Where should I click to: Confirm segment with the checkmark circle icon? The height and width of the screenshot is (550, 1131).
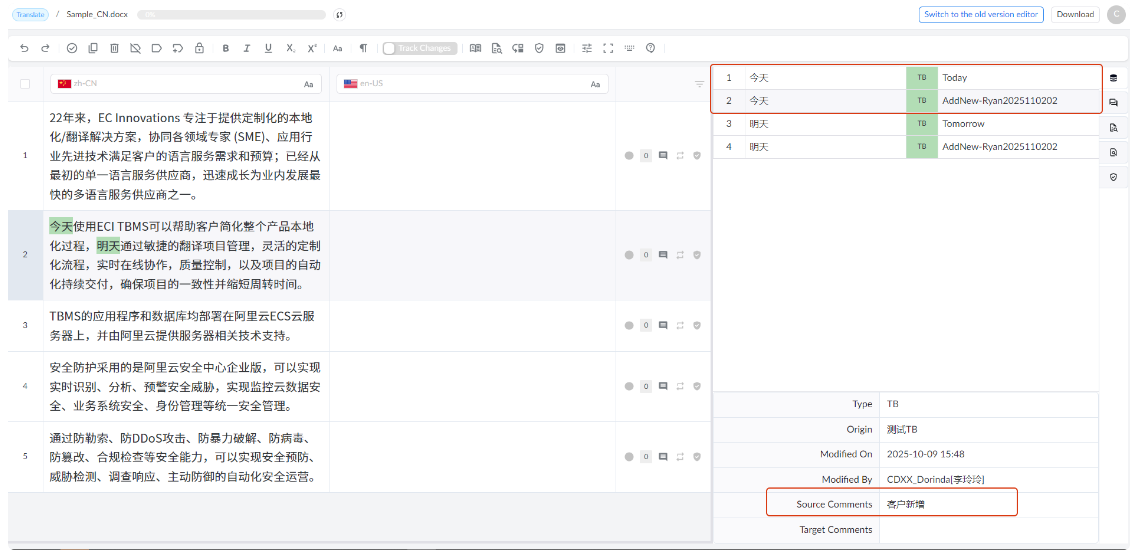[71, 48]
